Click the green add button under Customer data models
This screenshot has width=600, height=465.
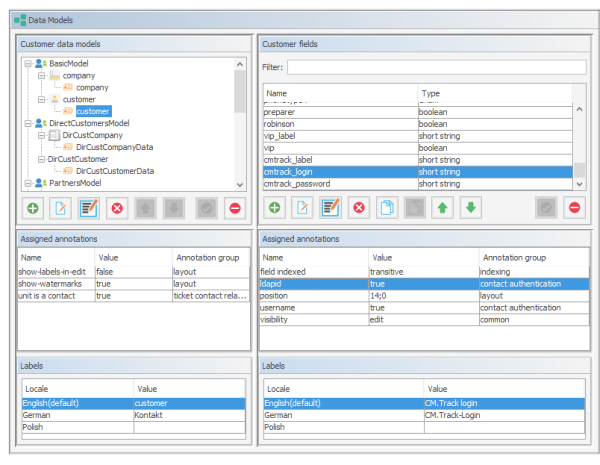pyautogui.click(x=32, y=208)
